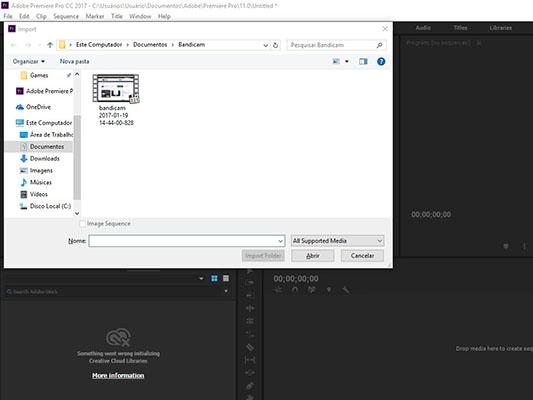The width and height of the screenshot is (533, 400).
Task: Click the Add Marker icon in Program monitor
Action: [x=506, y=246]
